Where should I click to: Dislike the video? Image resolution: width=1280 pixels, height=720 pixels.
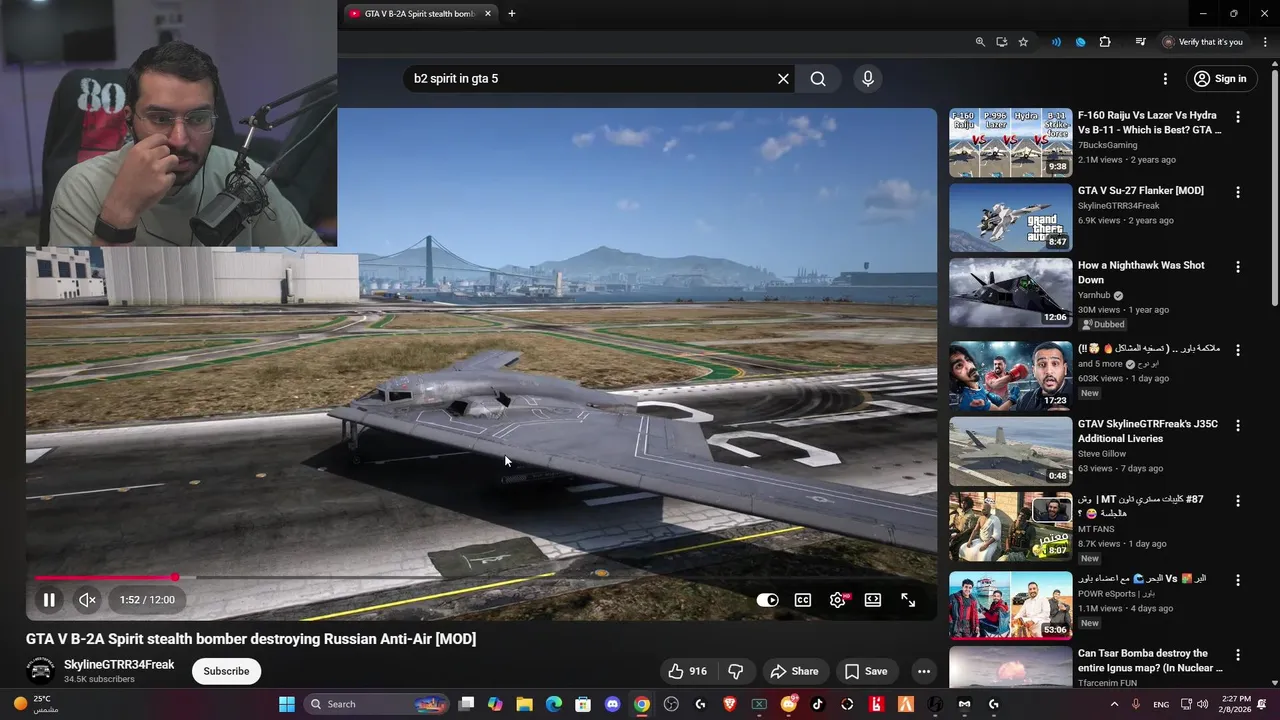tap(736, 671)
